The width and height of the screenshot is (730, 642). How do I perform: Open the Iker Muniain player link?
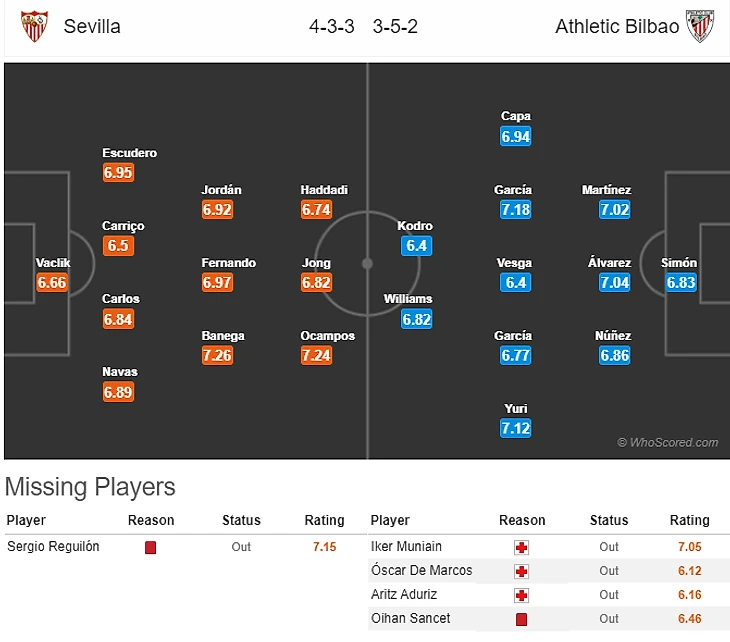[x=406, y=546]
